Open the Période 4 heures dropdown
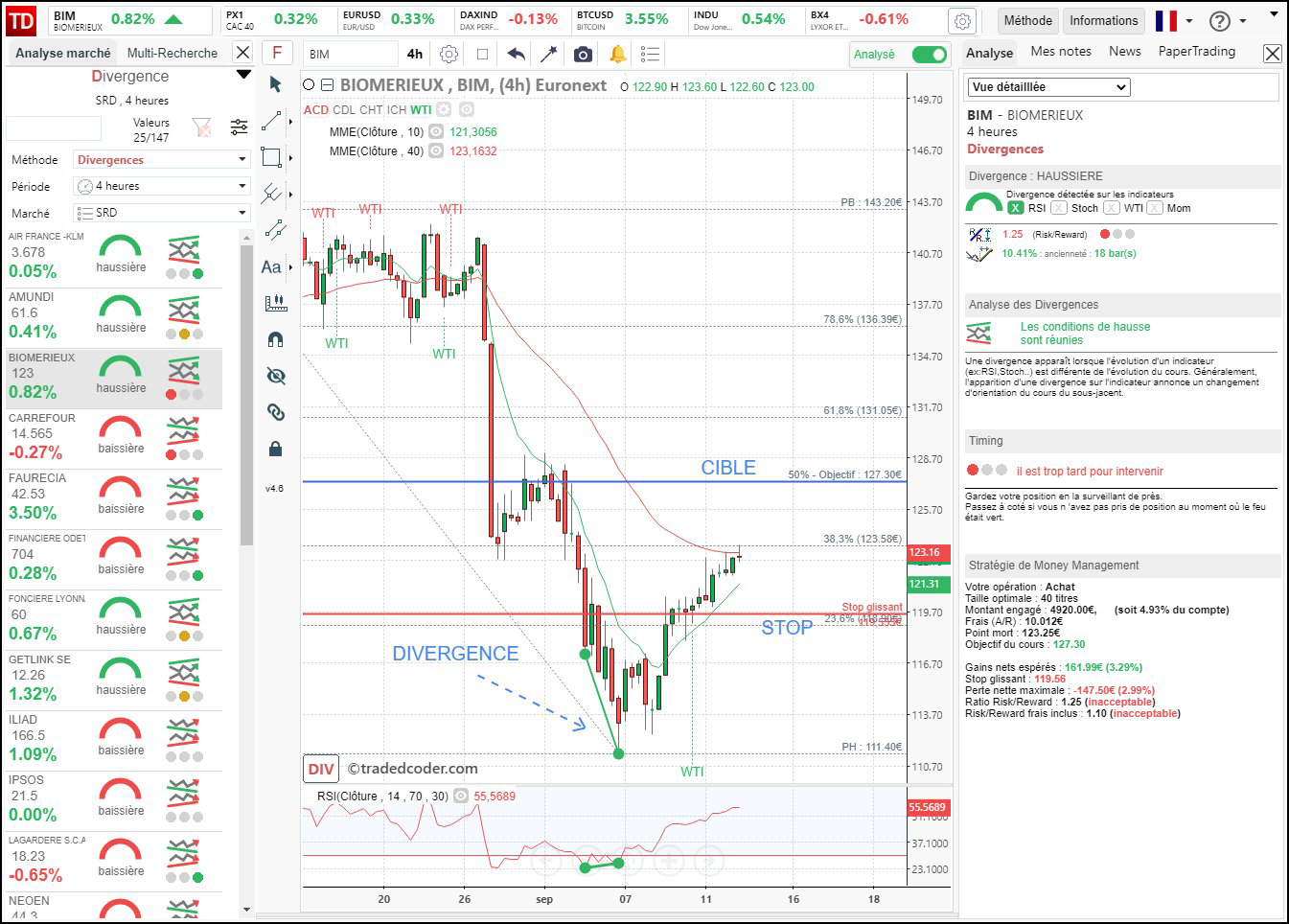The image size is (1289, 924). [x=162, y=186]
